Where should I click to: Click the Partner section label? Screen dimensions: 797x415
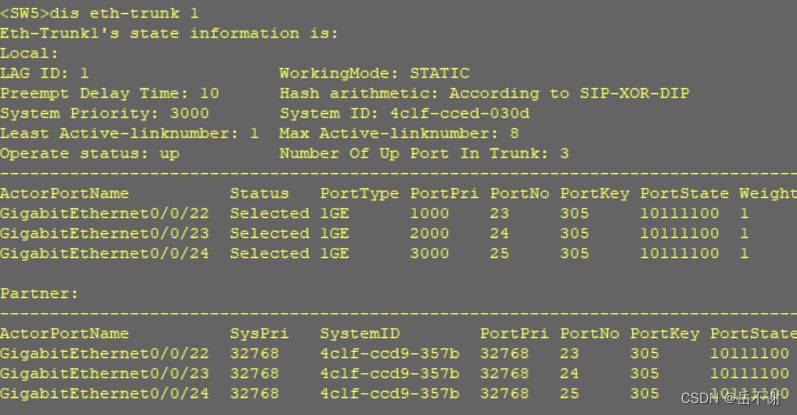(x=39, y=293)
